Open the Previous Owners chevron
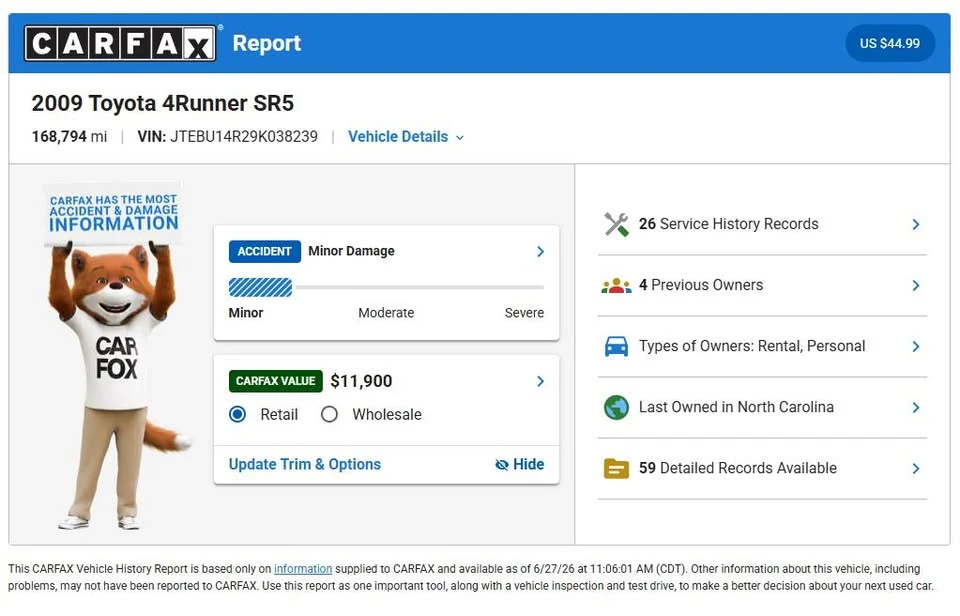This screenshot has width=960, height=616. (x=915, y=285)
